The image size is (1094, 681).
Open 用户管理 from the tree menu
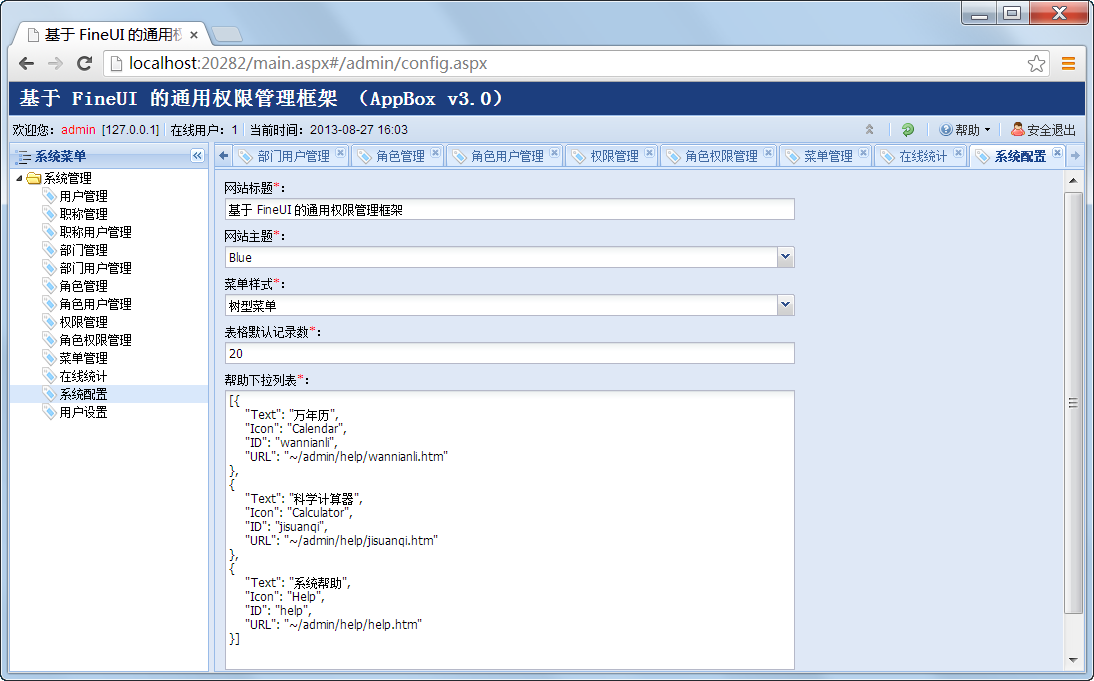tap(83, 196)
